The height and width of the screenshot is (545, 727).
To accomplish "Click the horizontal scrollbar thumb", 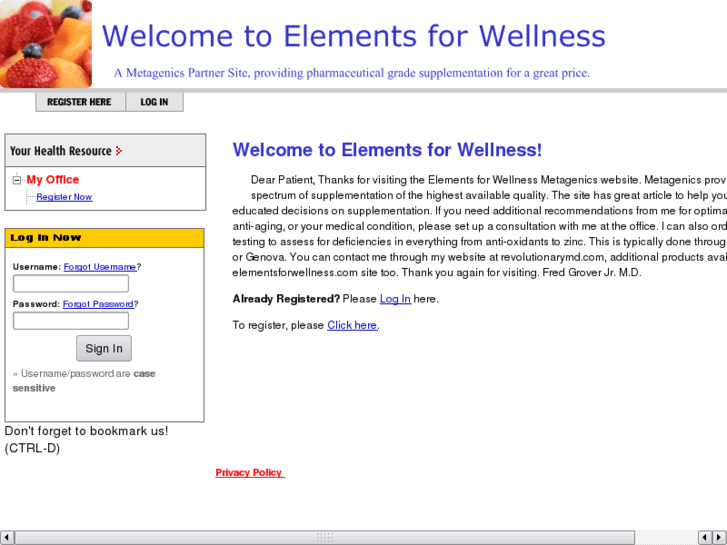I will [325, 538].
